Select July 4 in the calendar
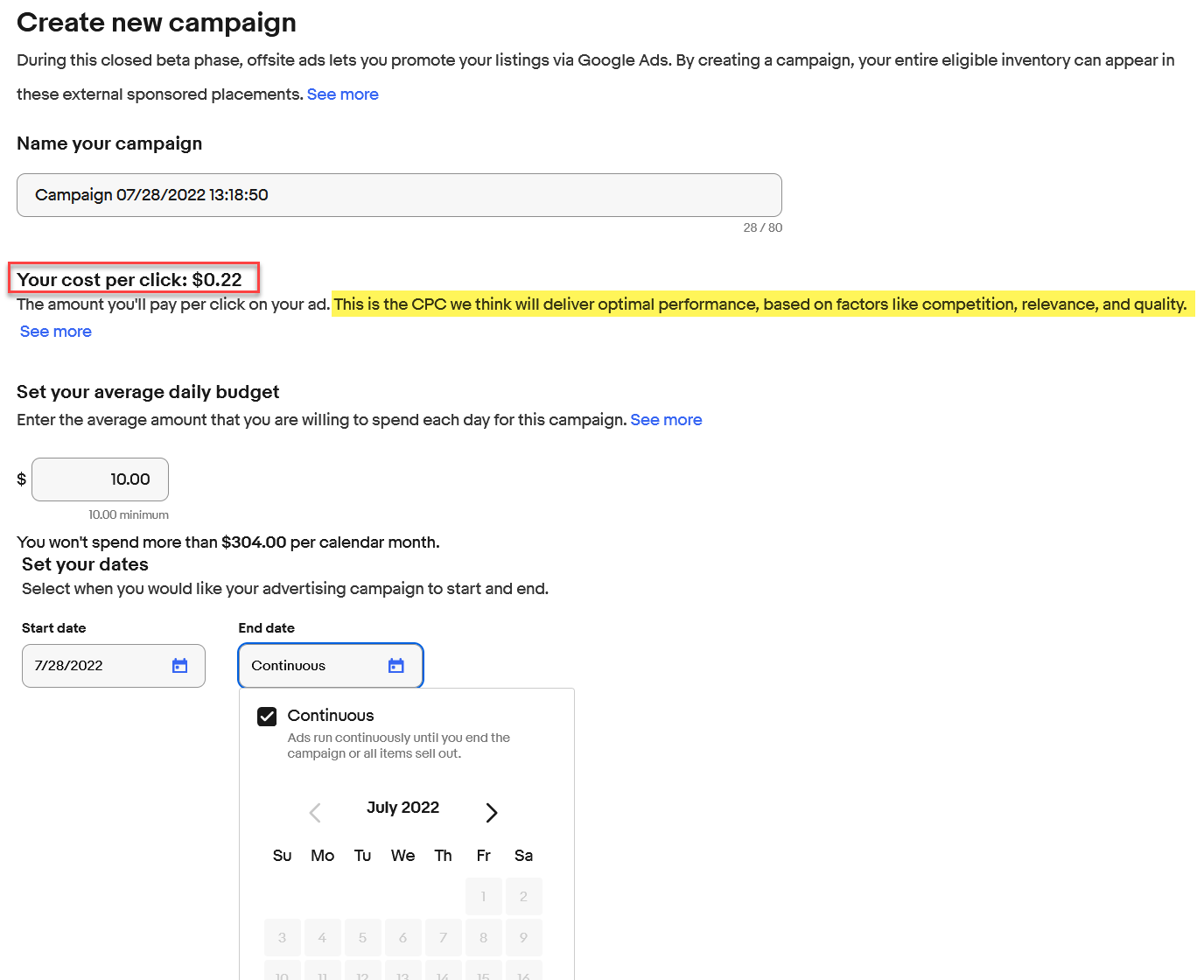1204x980 pixels. [323, 937]
